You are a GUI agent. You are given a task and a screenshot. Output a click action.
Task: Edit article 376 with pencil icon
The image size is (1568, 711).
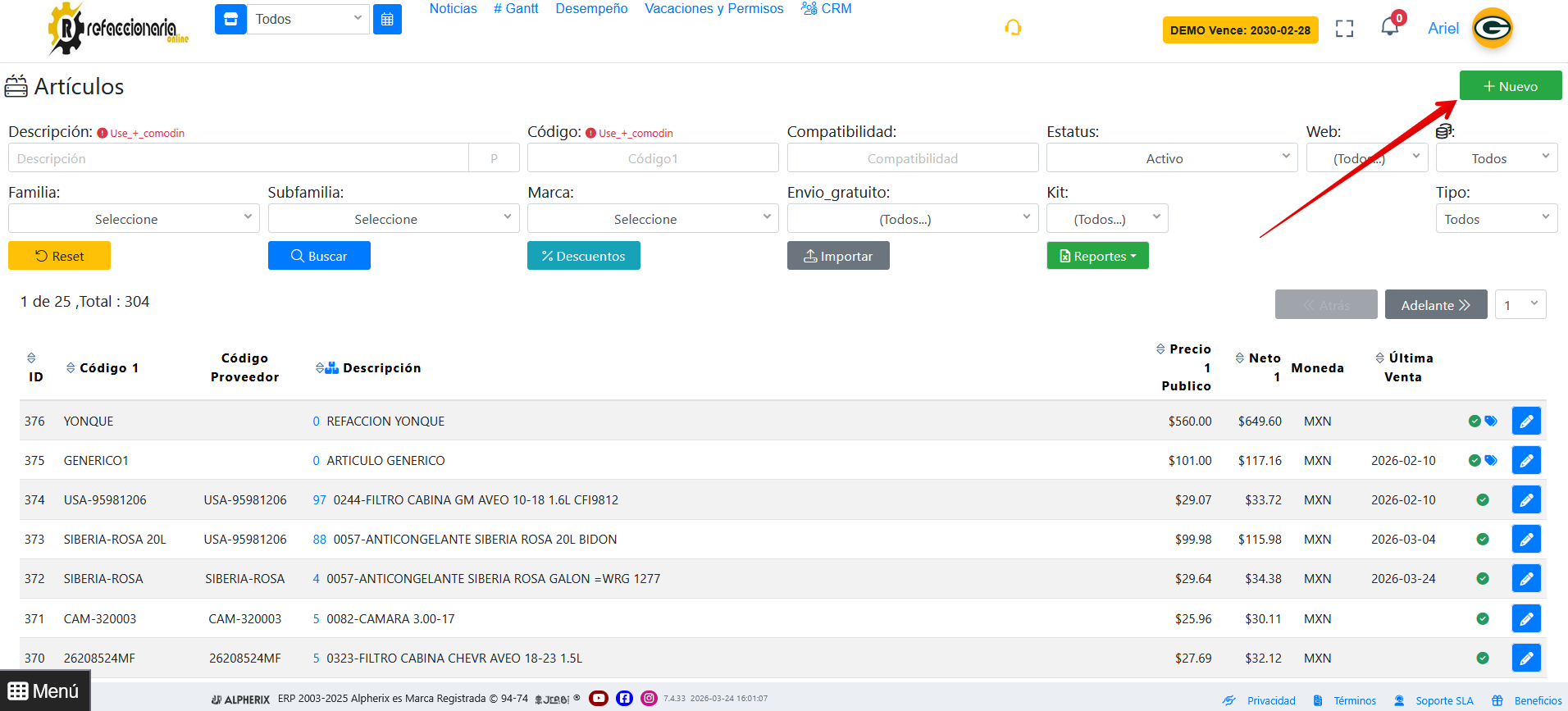pos(1525,421)
